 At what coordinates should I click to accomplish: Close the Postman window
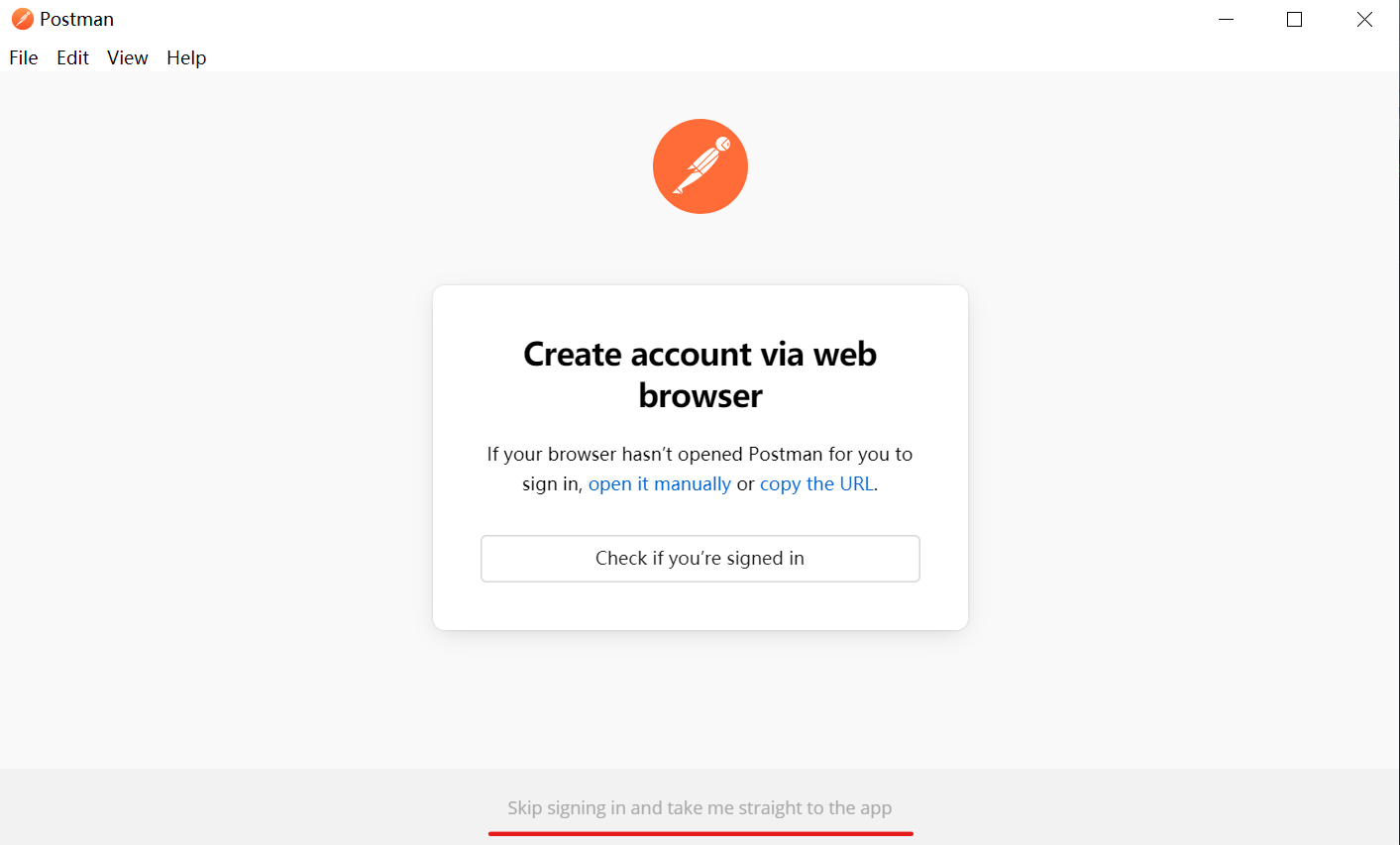[x=1364, y=19]
